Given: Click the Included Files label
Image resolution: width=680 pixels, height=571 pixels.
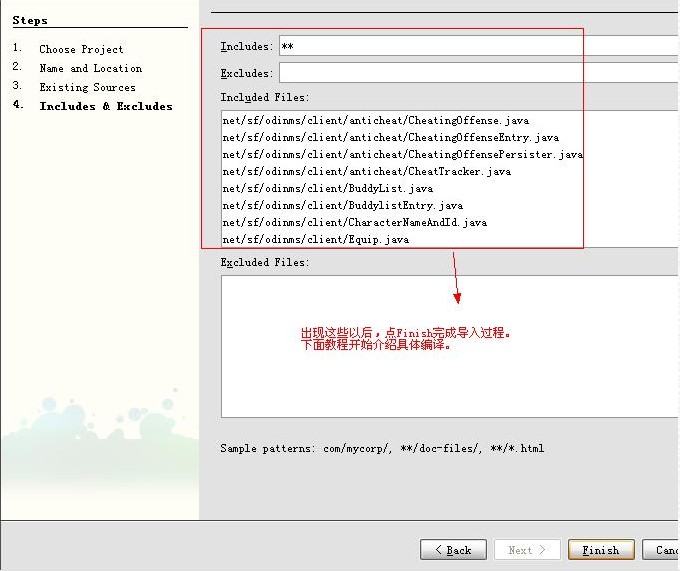Looking at the screenshot, I should tap(265, 97).
